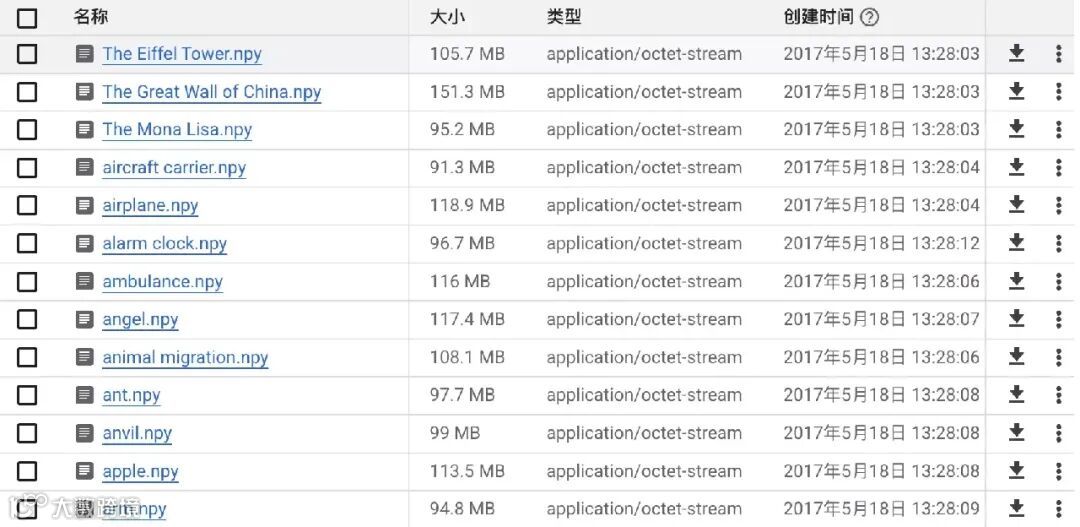Click the 大小 column header
The height and width of the screenshot is (527, 1080).
pyautogui.click(x=447, y=17)
